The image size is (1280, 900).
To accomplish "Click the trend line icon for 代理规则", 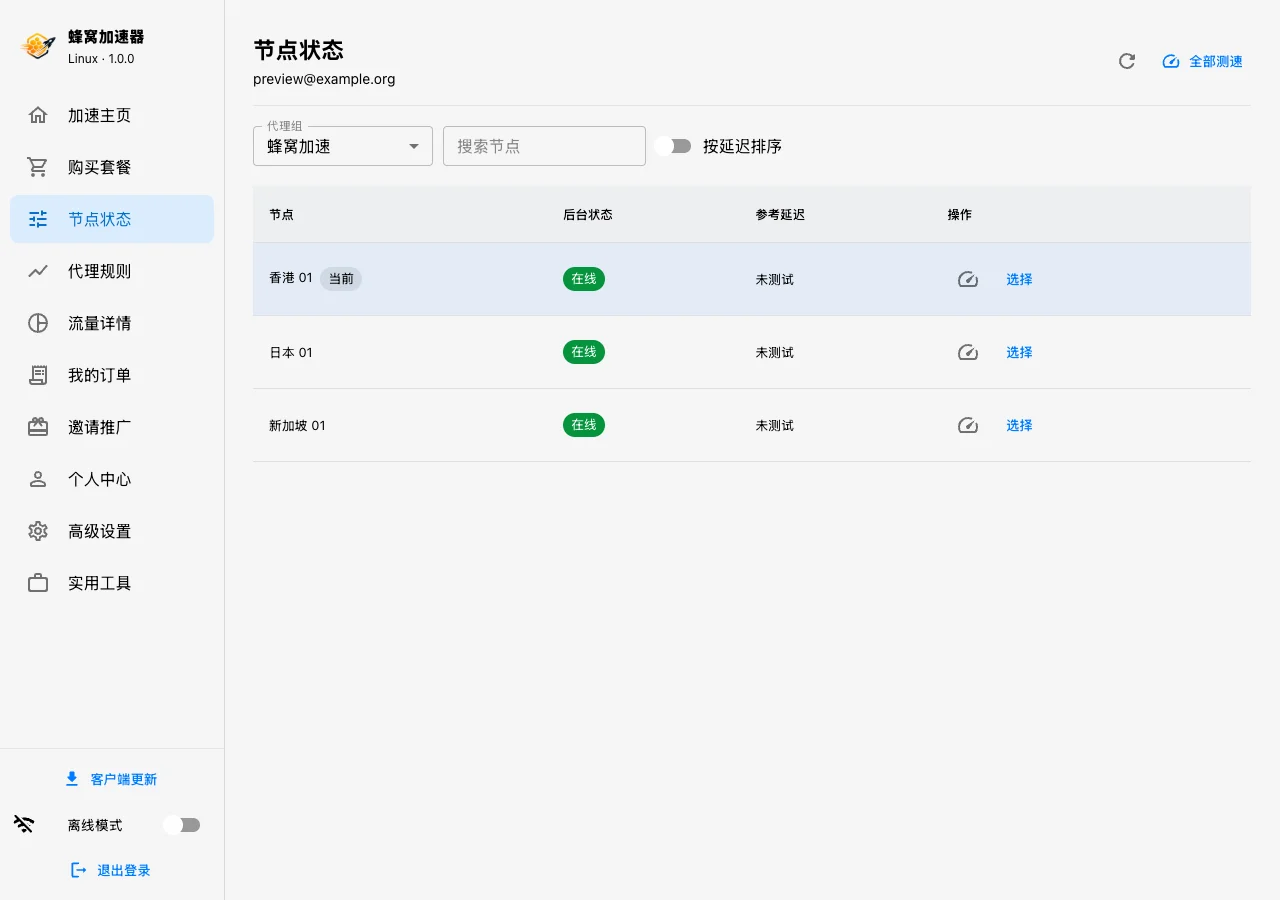I will tap(38, 271).
